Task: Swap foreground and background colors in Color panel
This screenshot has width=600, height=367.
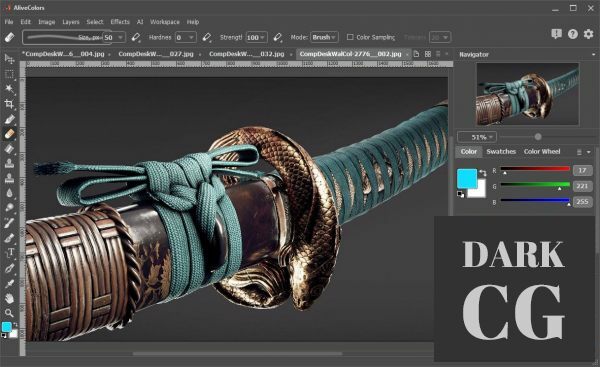Action: tap(483, 173)
